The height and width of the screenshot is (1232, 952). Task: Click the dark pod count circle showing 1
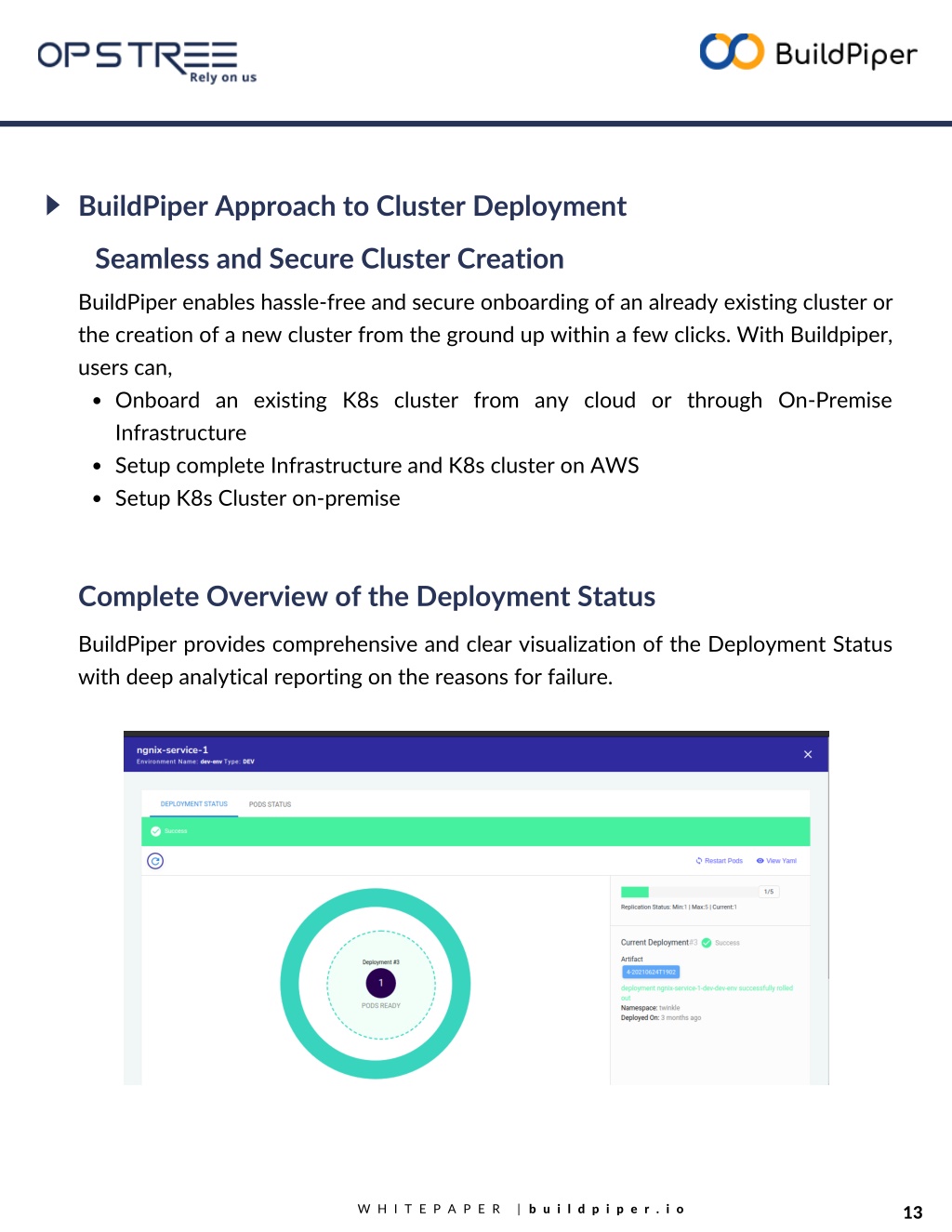(380, 983)
